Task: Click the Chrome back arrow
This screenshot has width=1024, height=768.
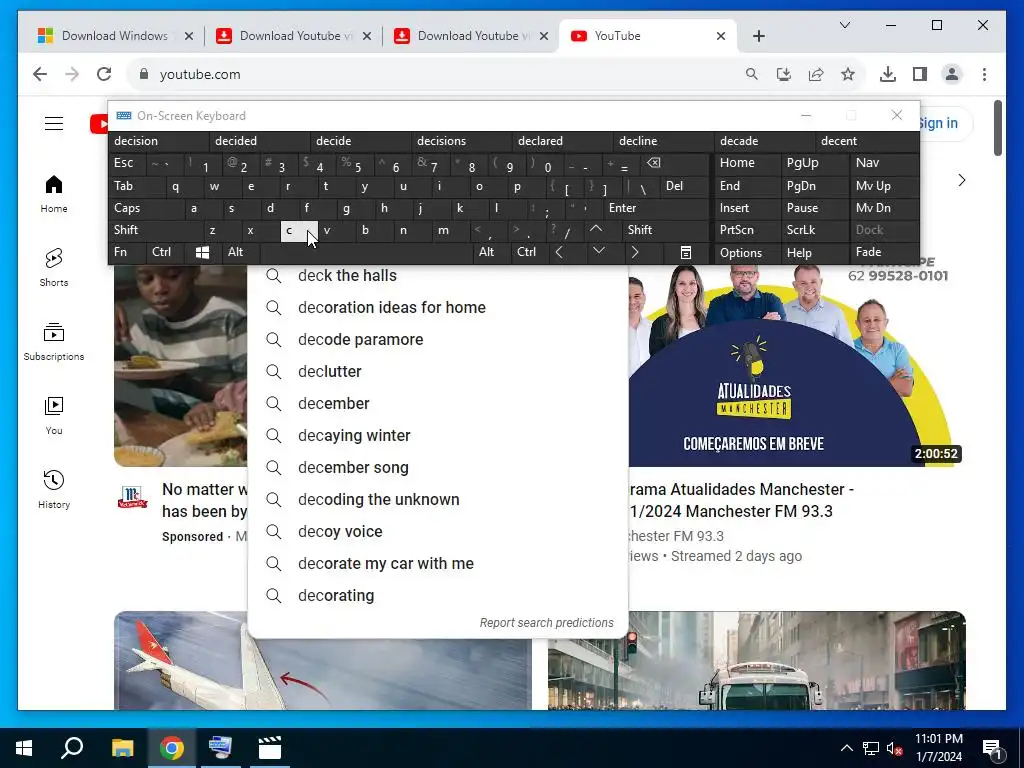Action: [x=40, y=74]
